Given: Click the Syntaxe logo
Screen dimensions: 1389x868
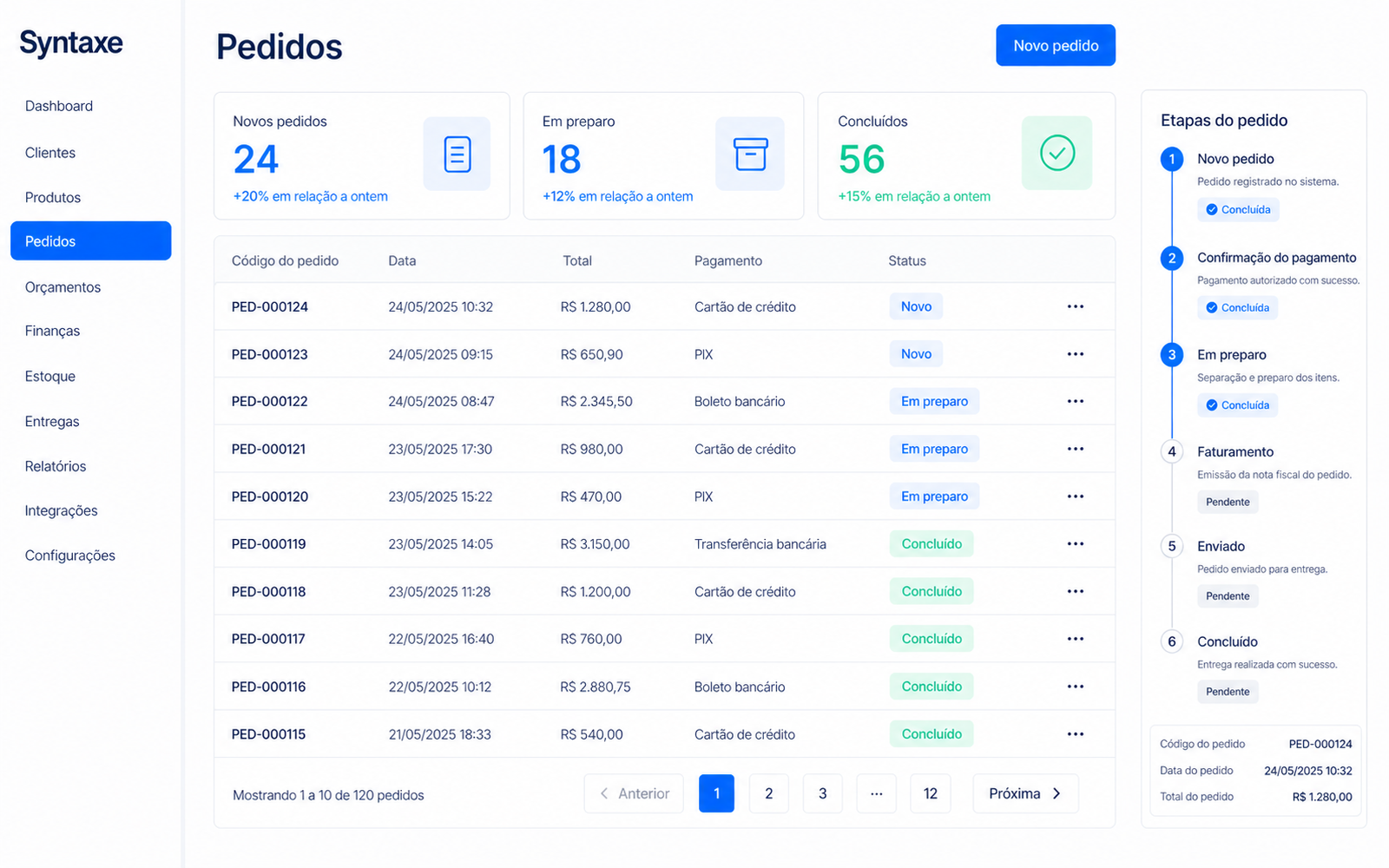Looking at the screenshot, I should click(x=71, y=43).
